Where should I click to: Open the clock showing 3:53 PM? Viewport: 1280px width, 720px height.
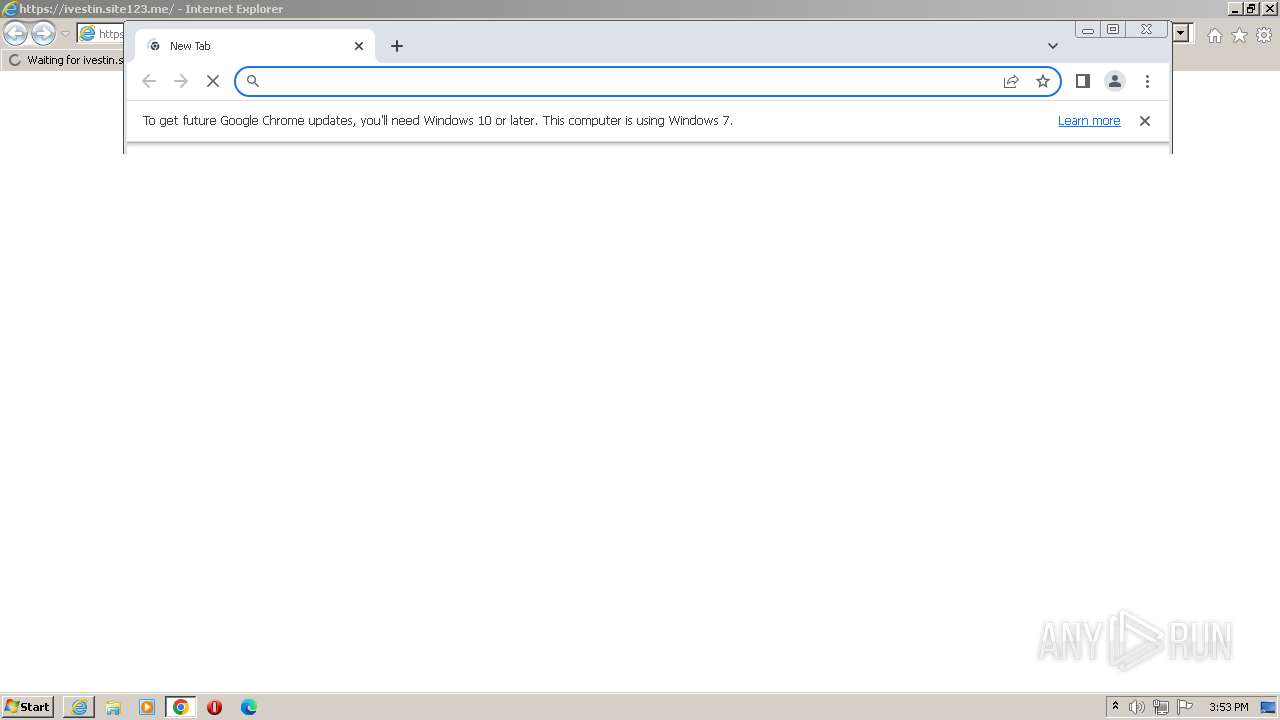point(1229,707)
